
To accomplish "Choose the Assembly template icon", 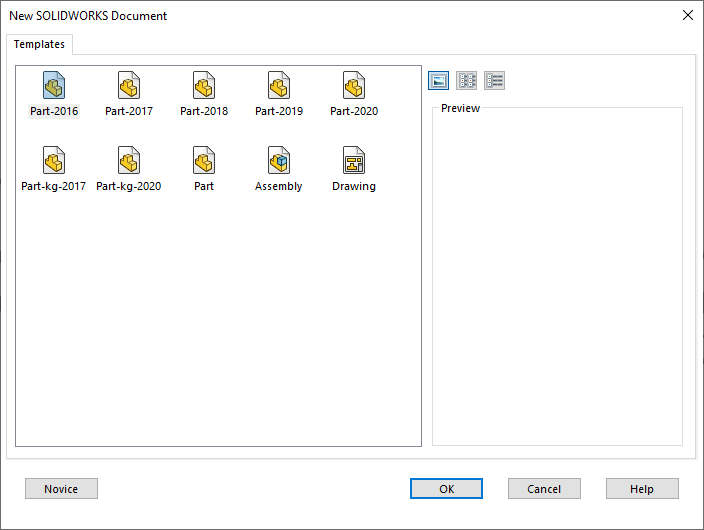I will coord(279,161).
